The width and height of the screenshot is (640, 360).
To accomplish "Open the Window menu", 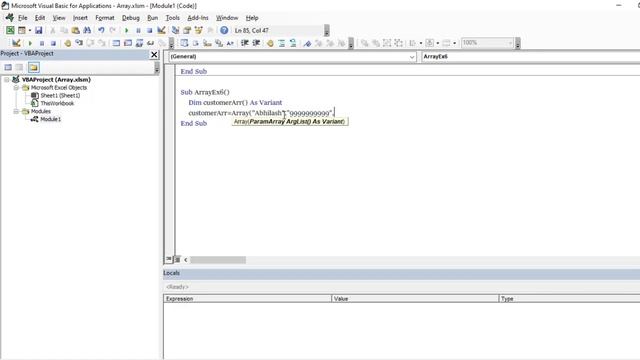I will (x=227, y=18).
